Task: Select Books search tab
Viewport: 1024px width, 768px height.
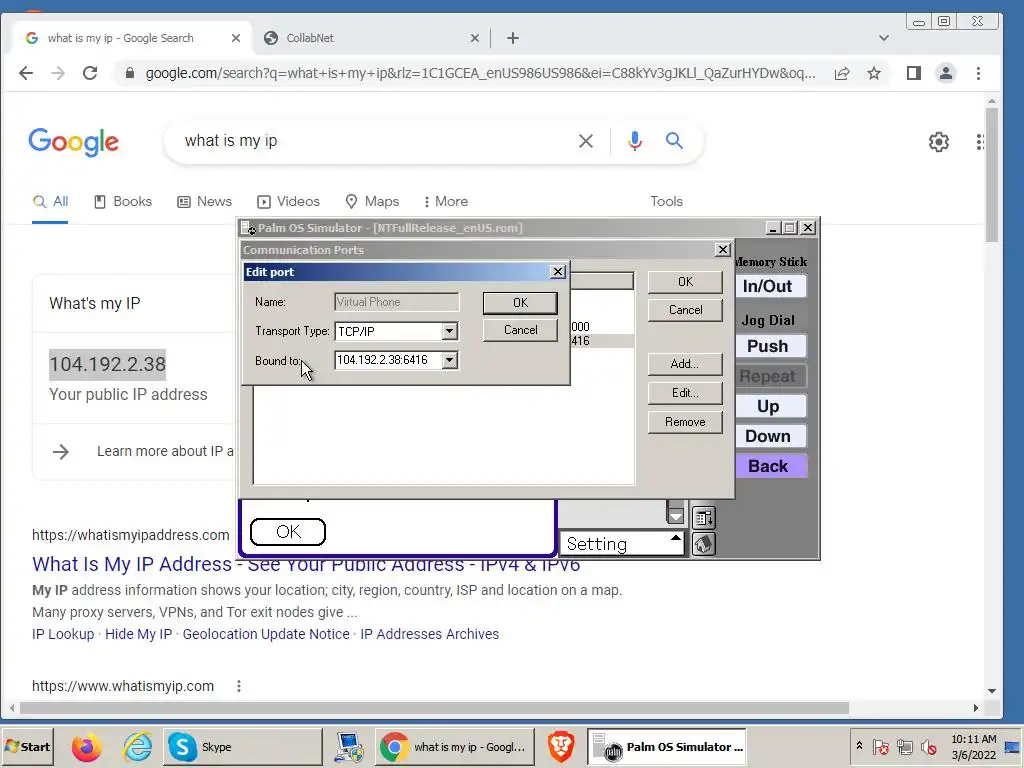Action: pyautogui.click(x=123, y=201)
